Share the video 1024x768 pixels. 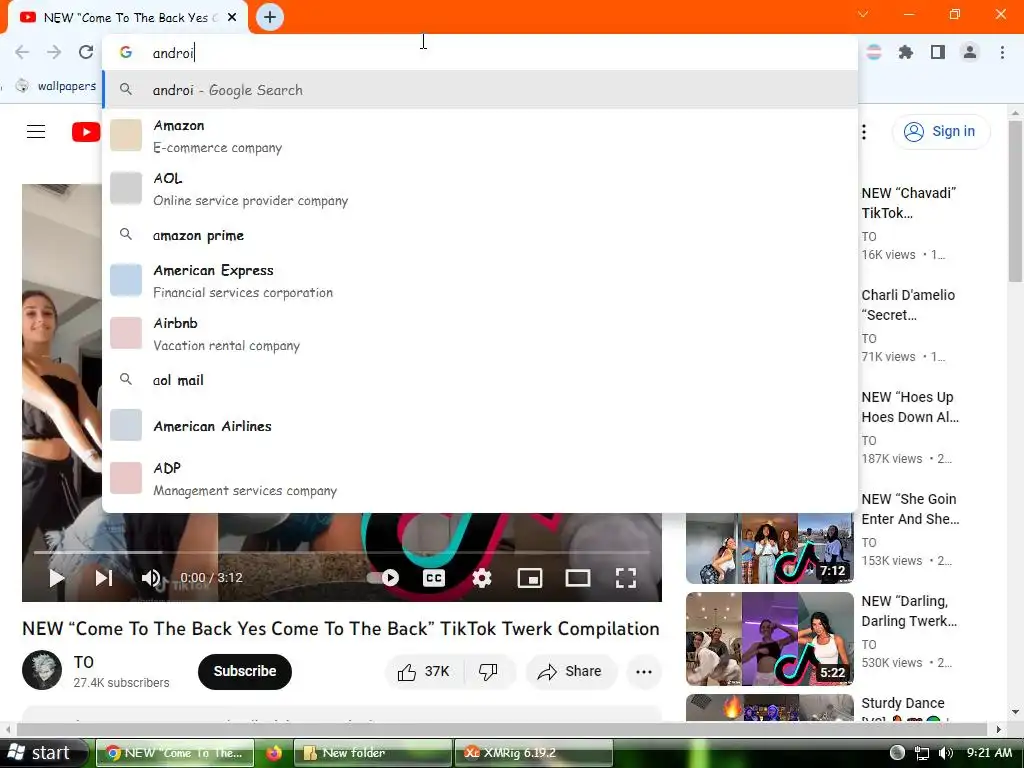click(570, 671)
